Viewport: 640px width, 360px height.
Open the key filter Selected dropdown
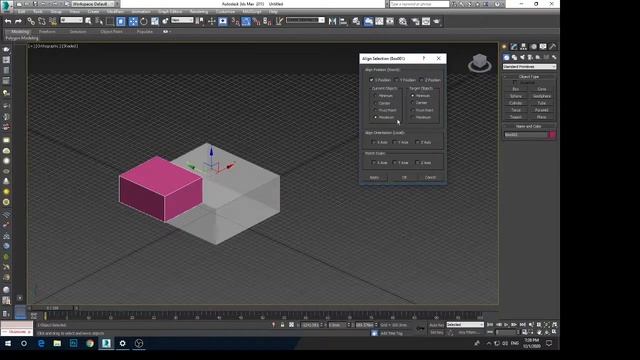465,325
